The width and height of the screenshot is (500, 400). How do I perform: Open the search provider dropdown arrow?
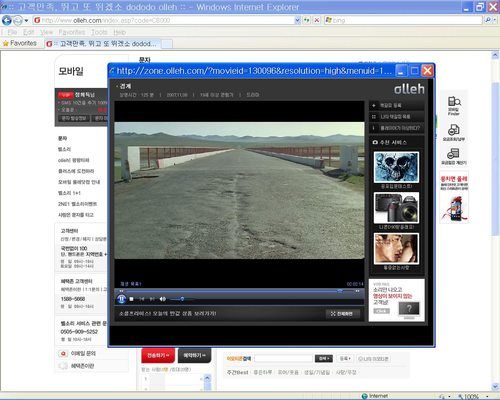[x=495, y=21]
